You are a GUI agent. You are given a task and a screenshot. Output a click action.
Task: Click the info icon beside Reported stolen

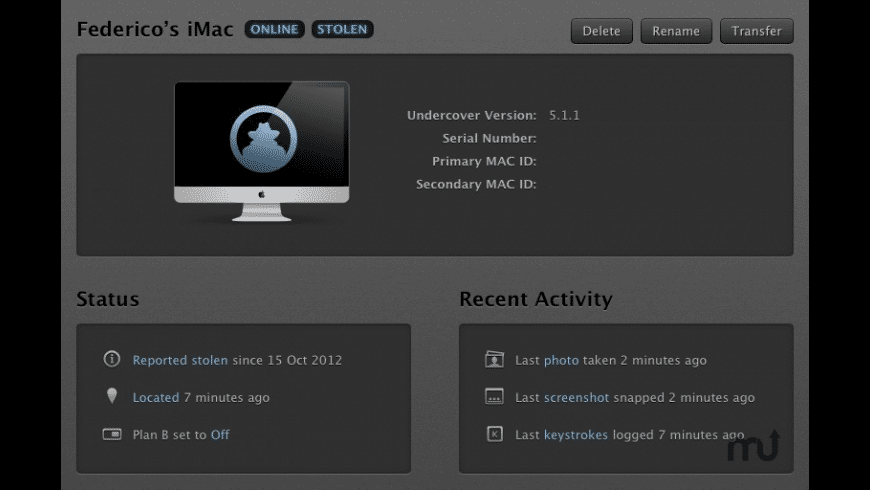click(x=112, y=359)
